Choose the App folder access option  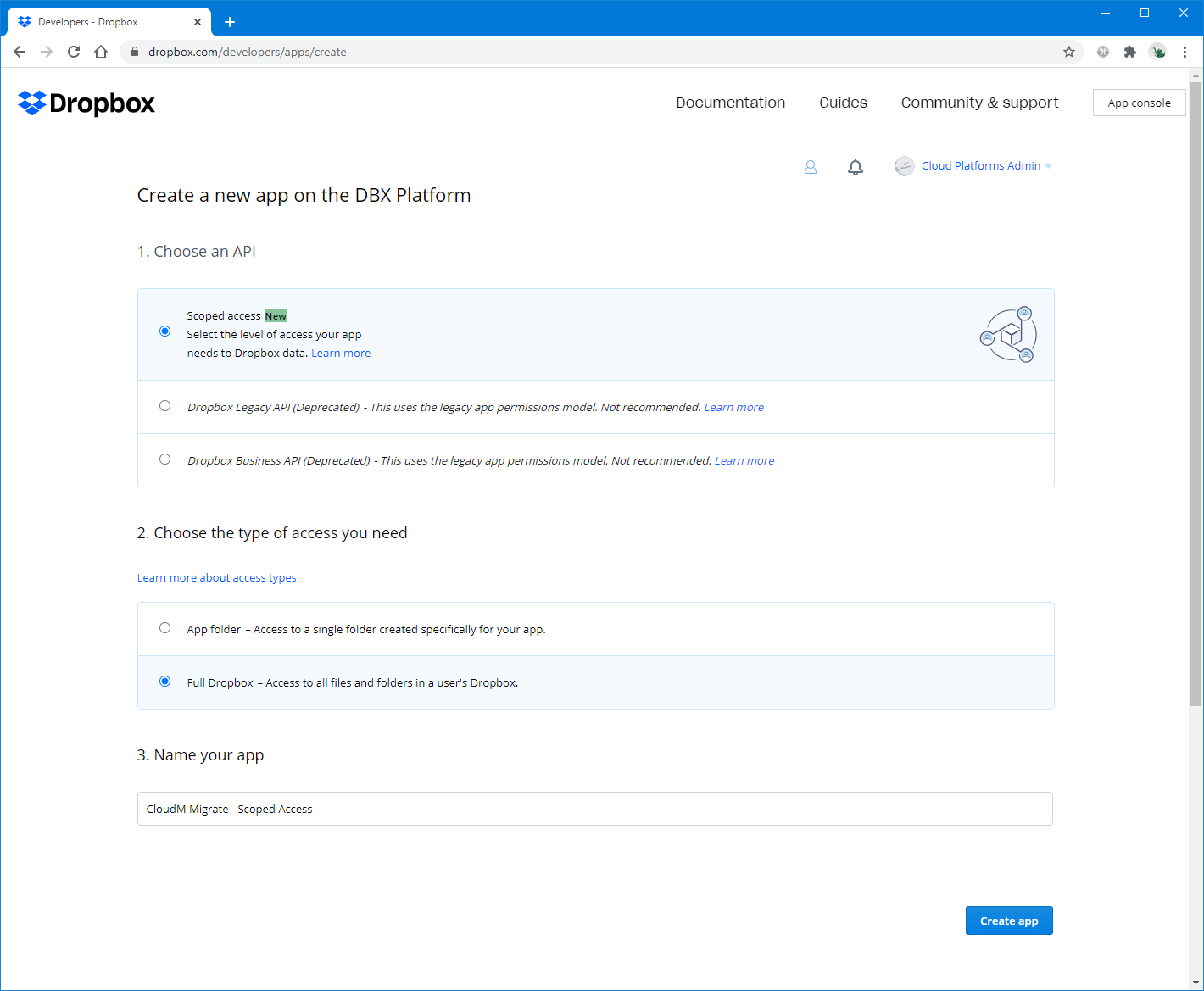pos(164,628)
